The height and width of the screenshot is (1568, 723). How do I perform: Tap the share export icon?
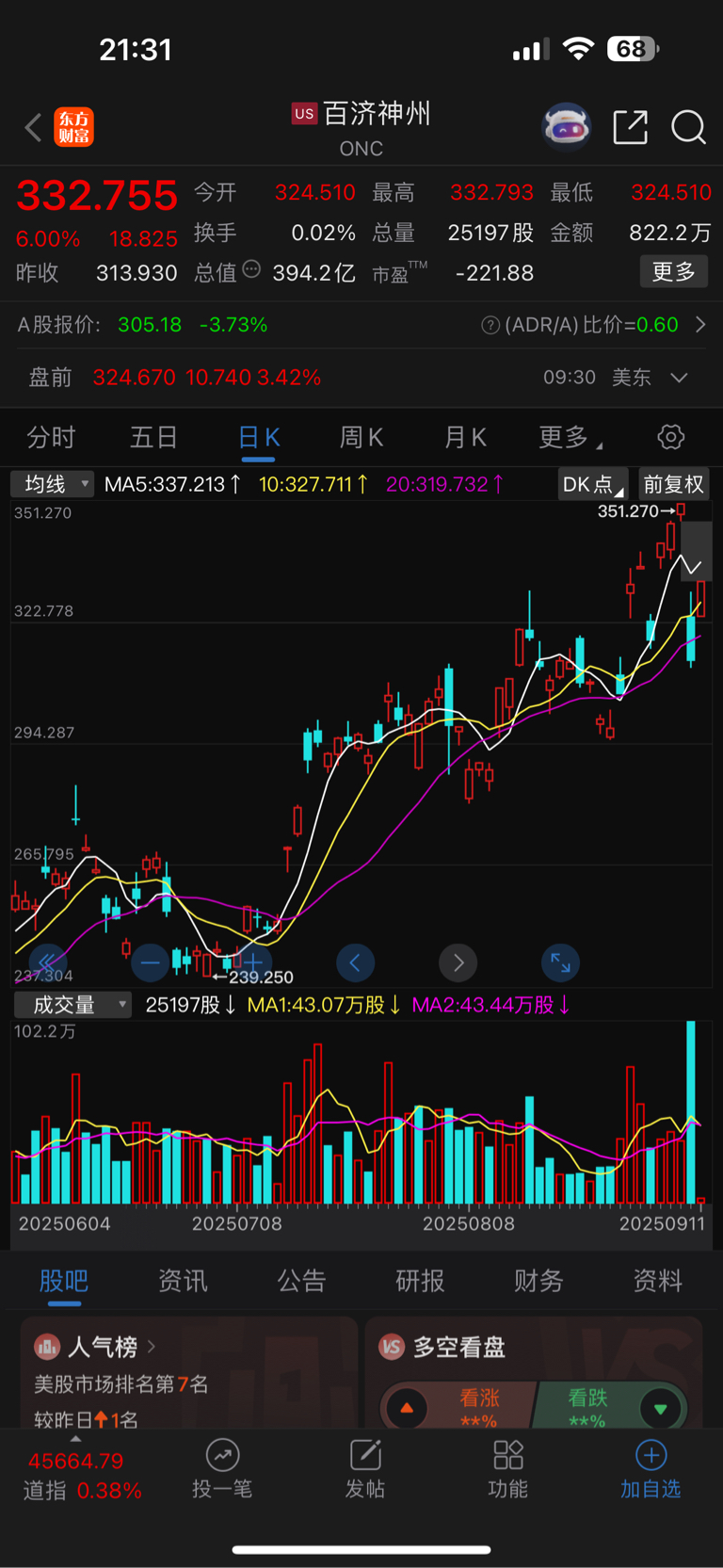631,127
